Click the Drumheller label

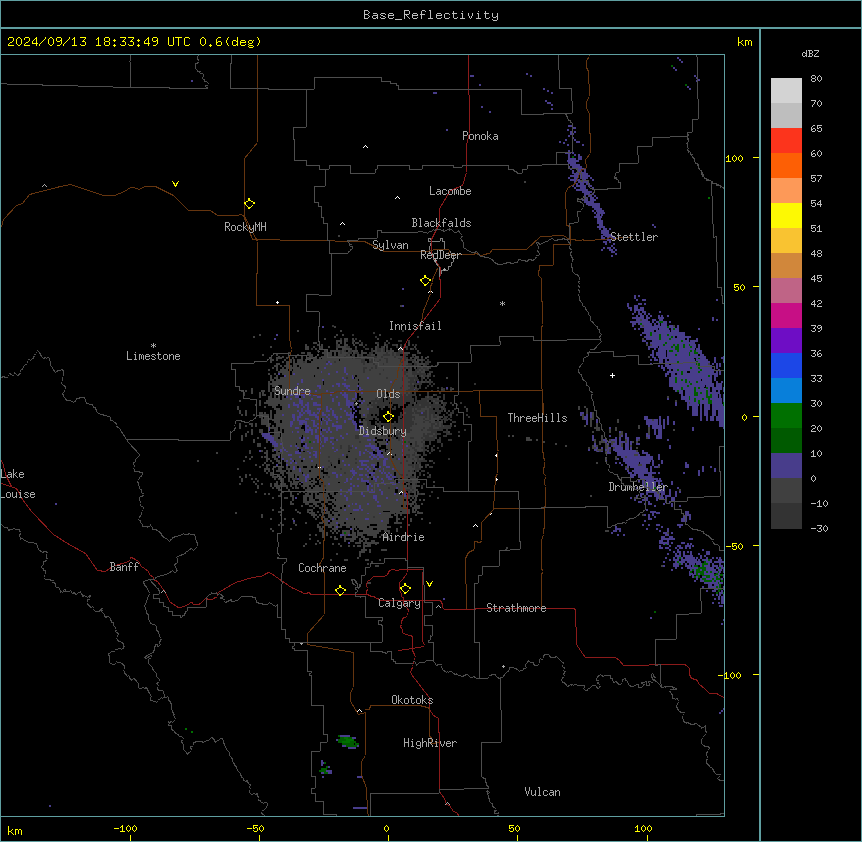coord(638,487)
